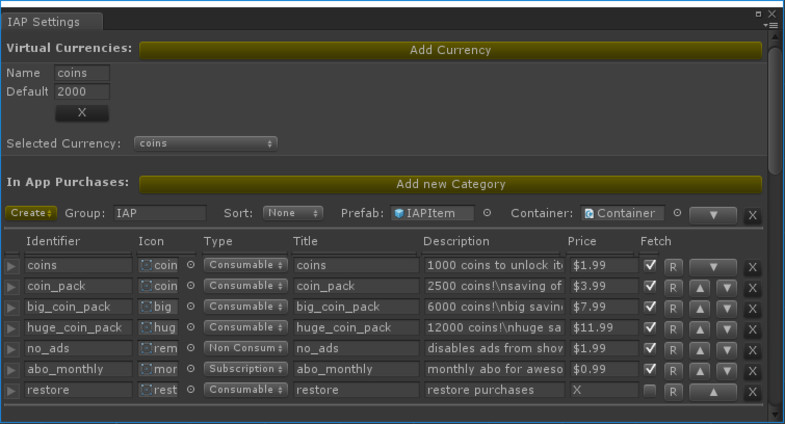The height and width of the screenshot is (424, 785).
Task: Open the window options menu
Action: 771,26
